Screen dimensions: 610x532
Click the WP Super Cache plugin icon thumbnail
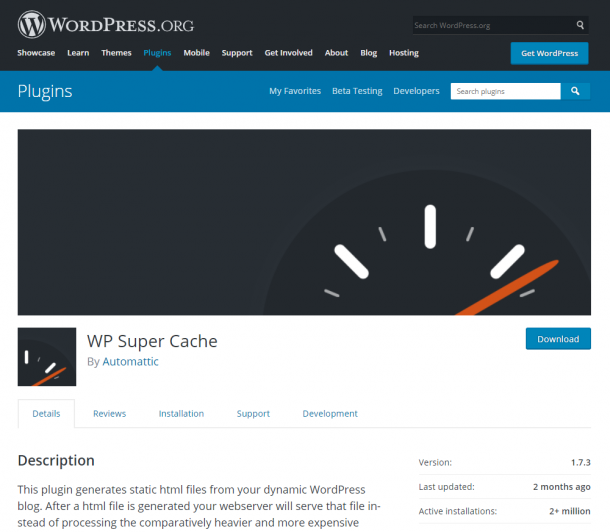click(47, 357)
